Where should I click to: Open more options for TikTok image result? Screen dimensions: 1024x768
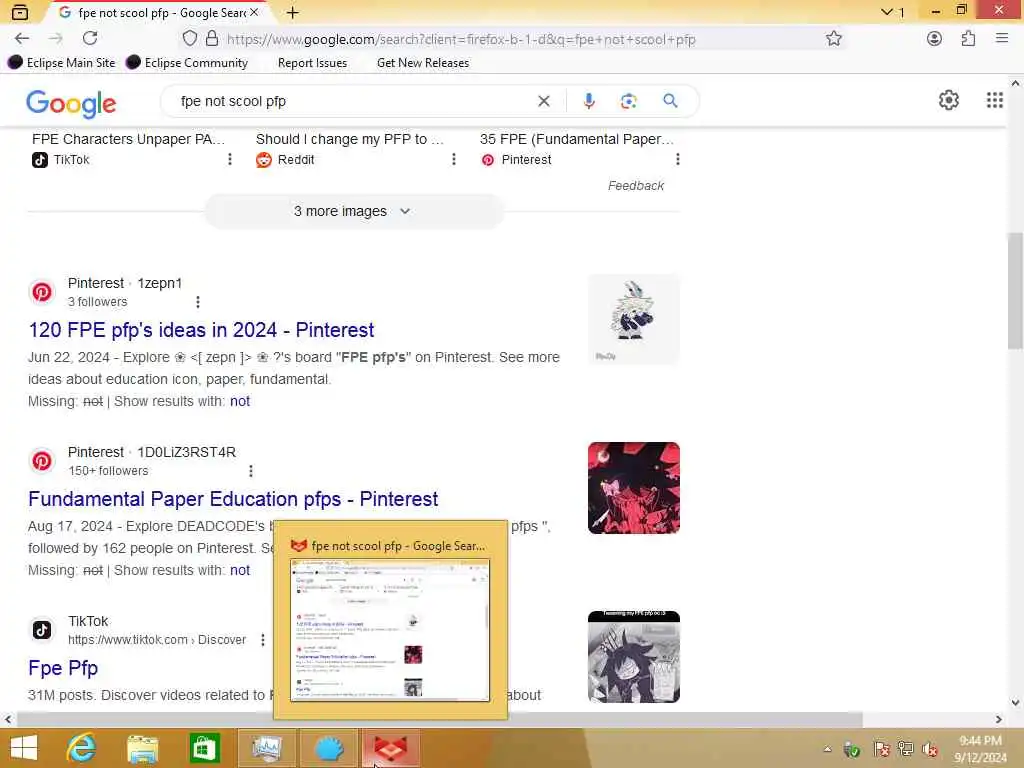coord(229,159)
